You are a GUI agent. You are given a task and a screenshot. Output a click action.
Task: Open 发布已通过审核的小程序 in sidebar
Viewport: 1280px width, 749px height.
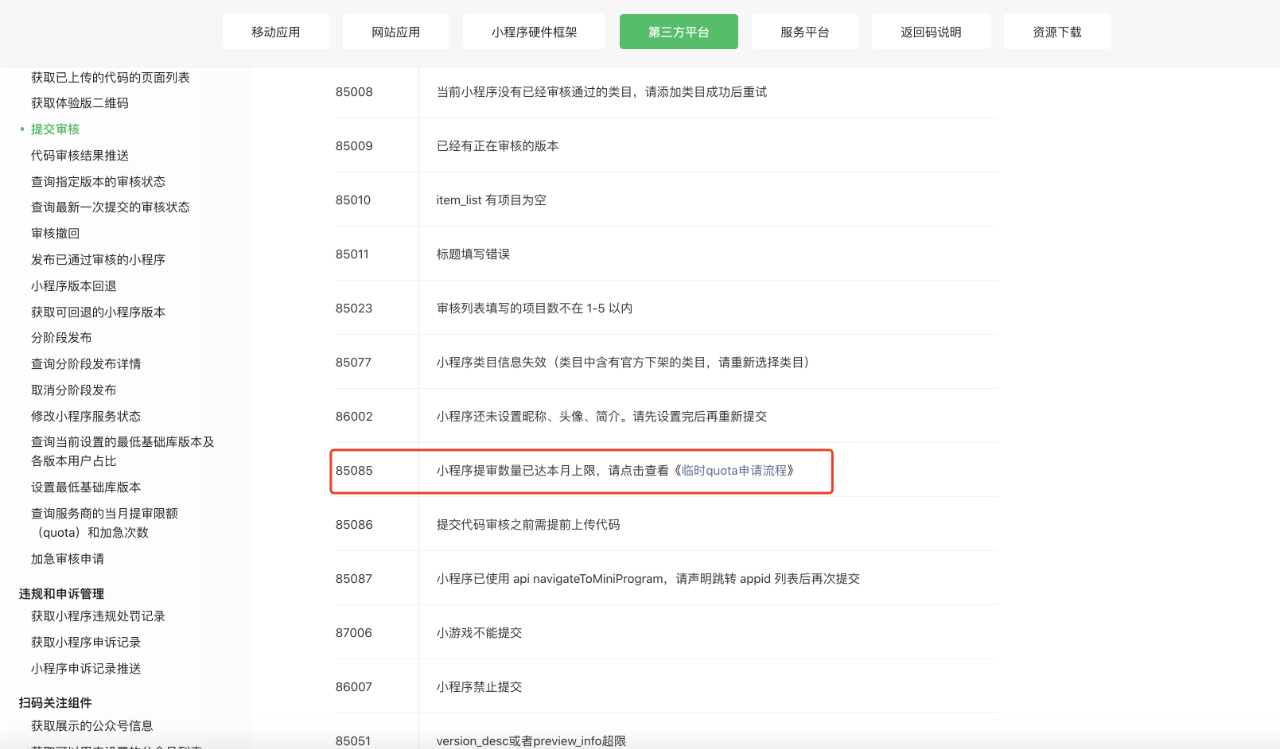98,259
